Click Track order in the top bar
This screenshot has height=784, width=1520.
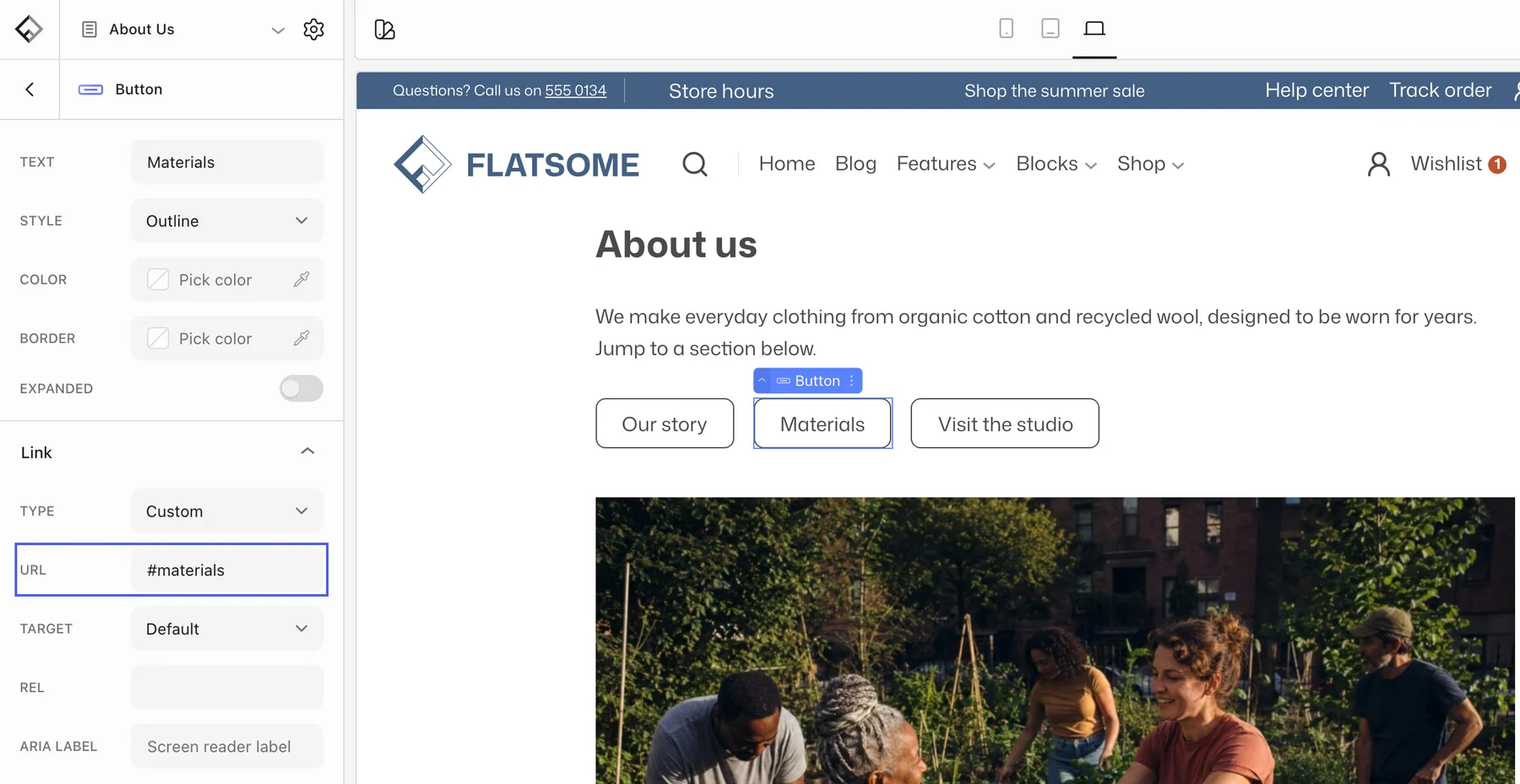tap(1441, 90)
